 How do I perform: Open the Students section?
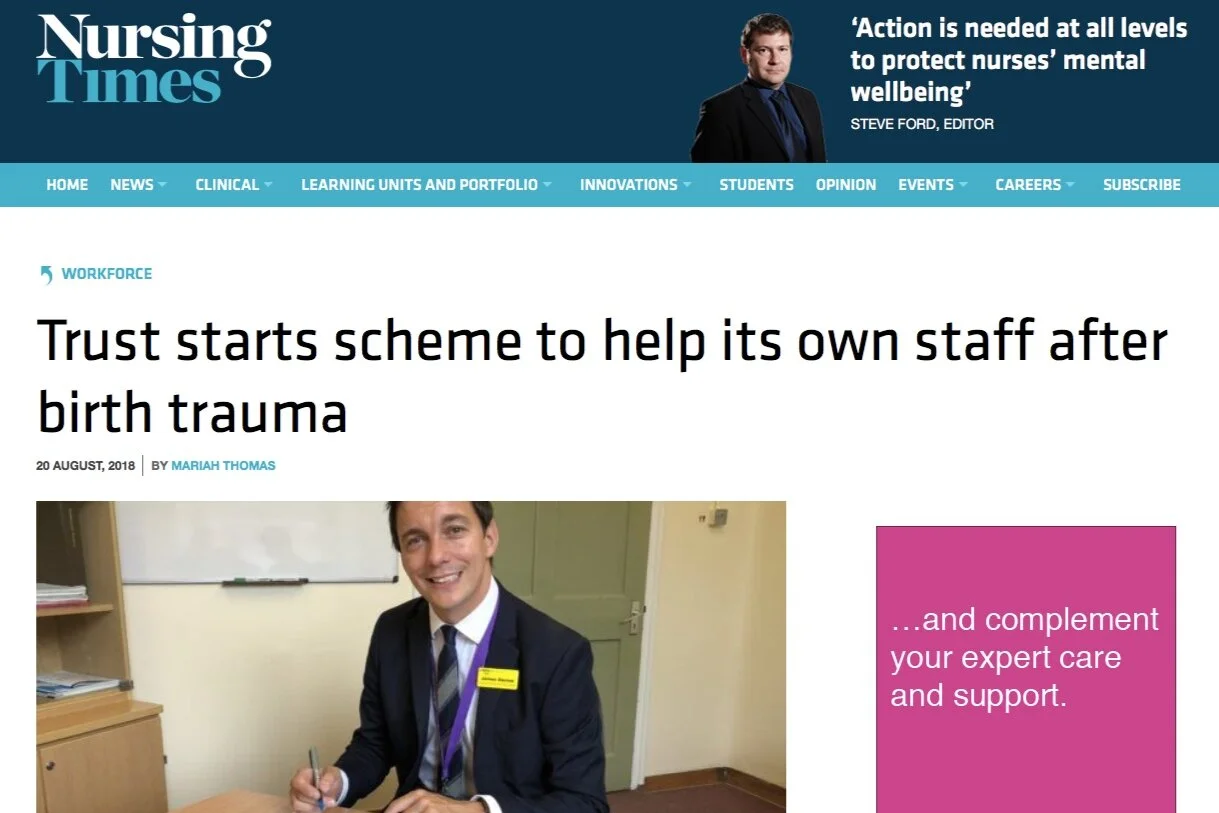pos(756,185)
